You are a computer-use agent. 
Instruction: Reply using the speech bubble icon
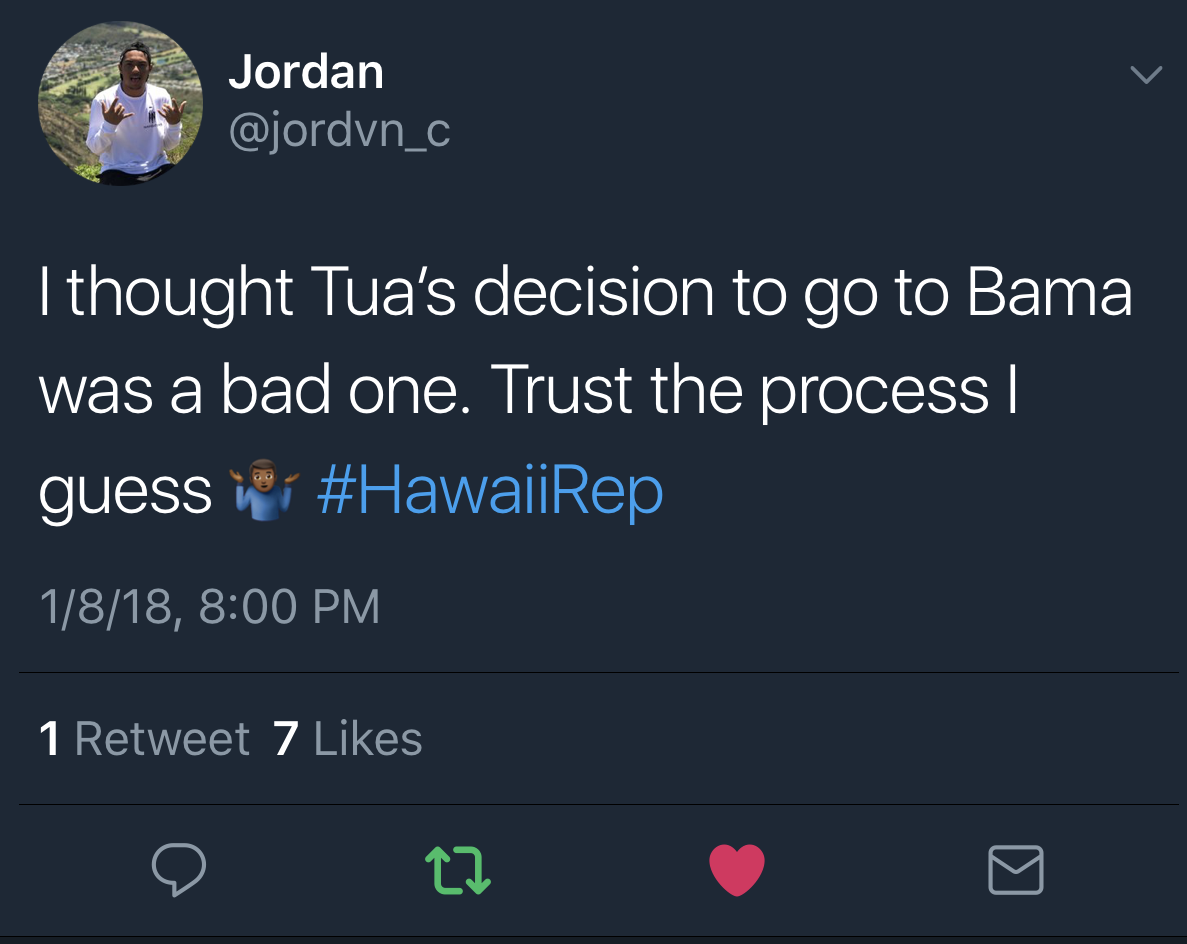pos(179,869)
